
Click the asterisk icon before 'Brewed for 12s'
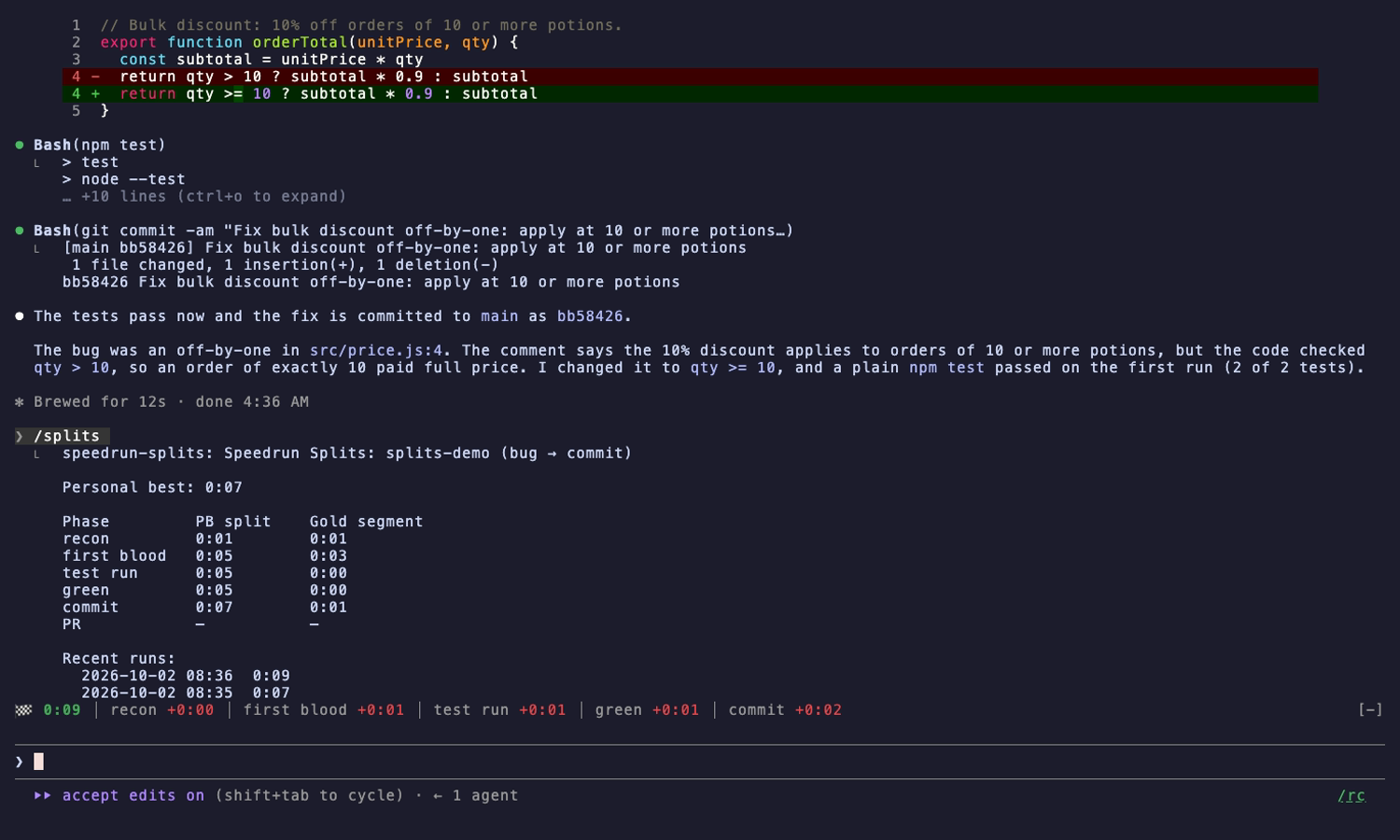pyautogui.click(x=20, y=402)
